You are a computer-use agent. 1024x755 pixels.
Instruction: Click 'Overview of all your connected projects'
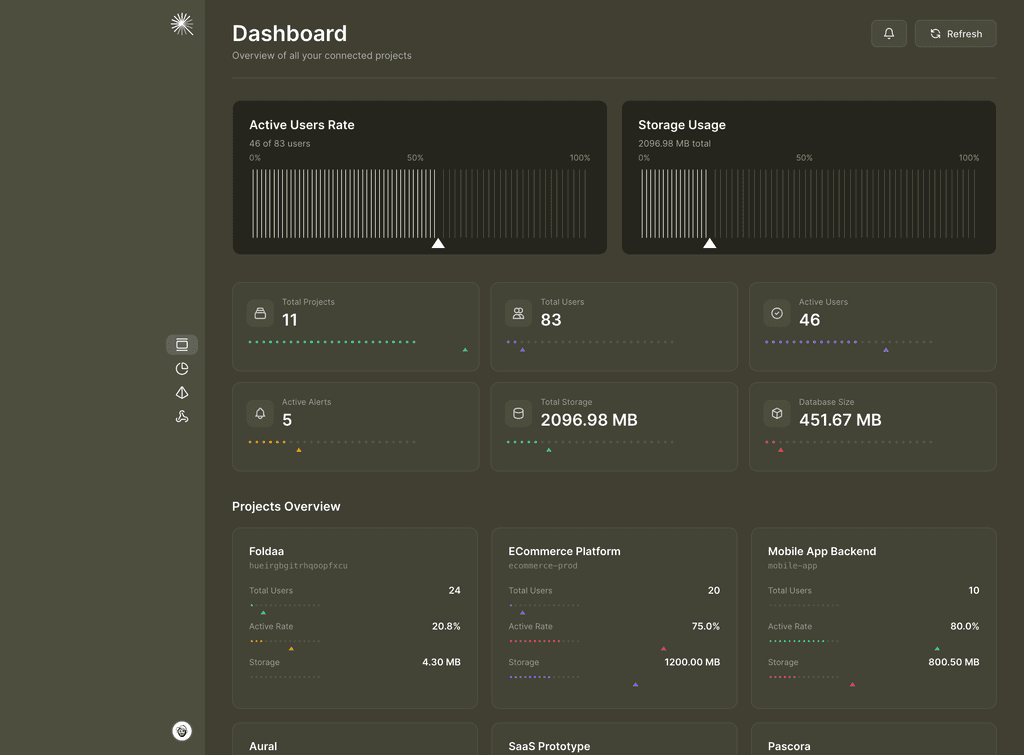pyautogui.click(x=322, y=56)
